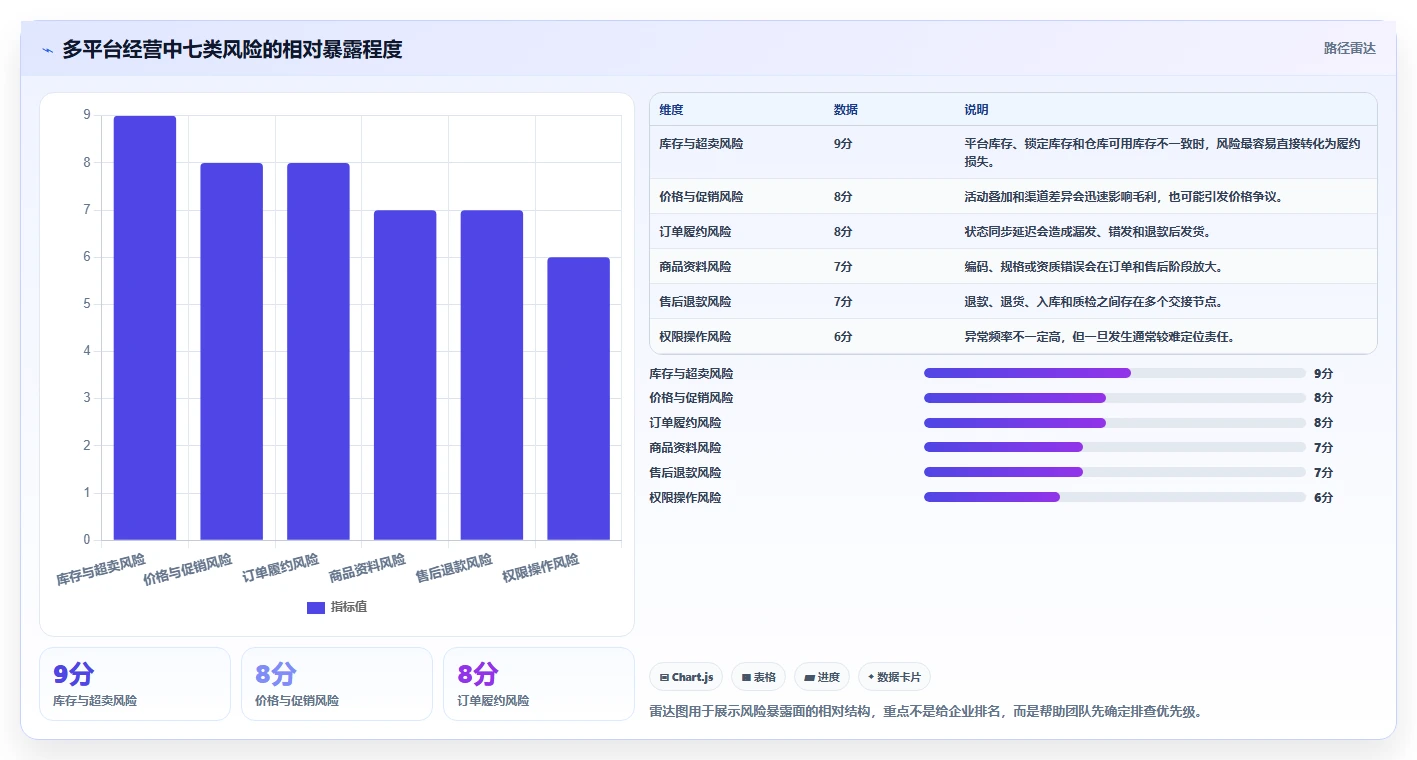Click the page title 多平台经营中七类风险的相对暴露程度
Image resolution: width=1417 pixels, height=760 pixels.
tap(232, 49)
